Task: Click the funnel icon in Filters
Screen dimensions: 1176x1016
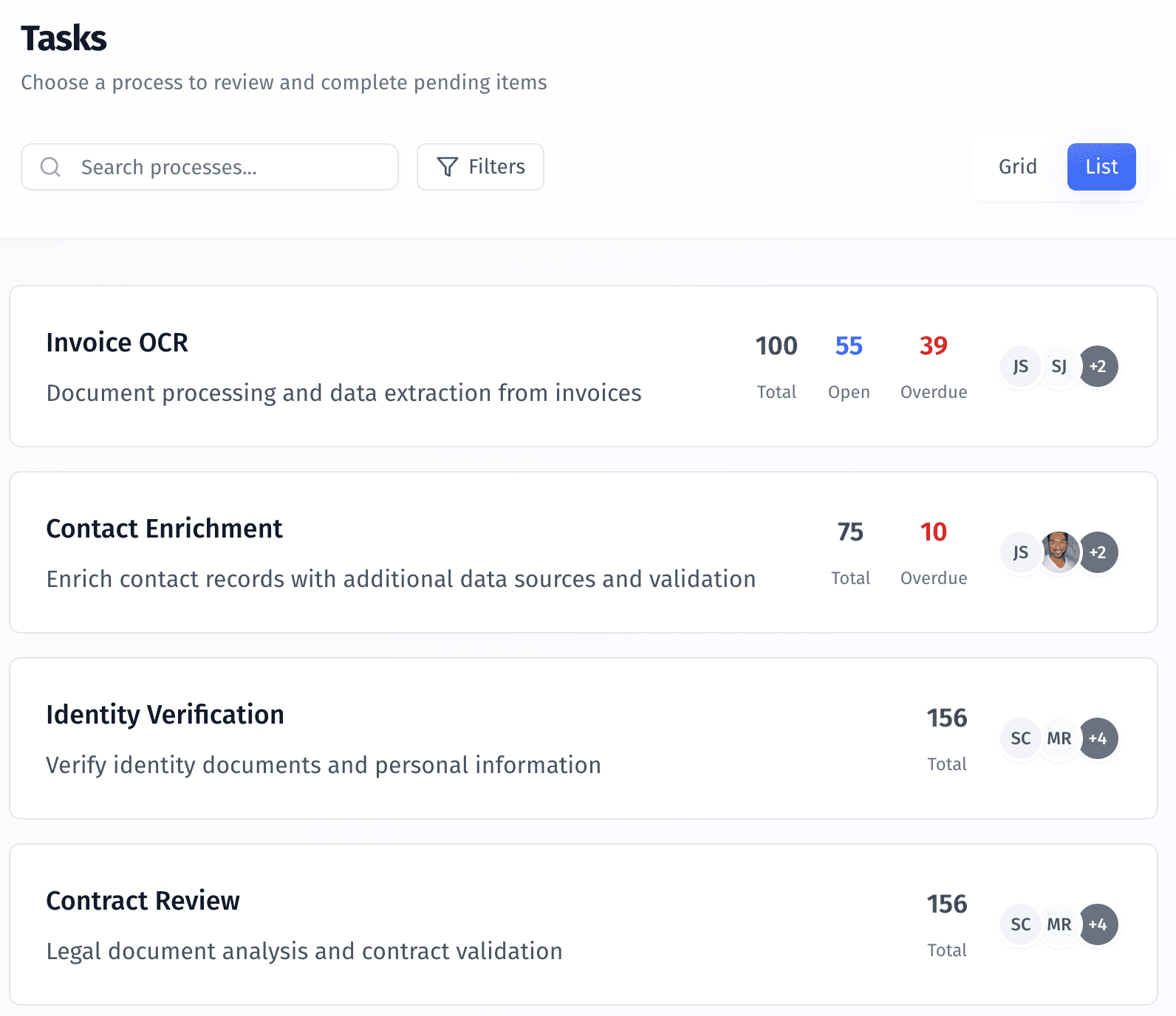Action: coord(448,167)
